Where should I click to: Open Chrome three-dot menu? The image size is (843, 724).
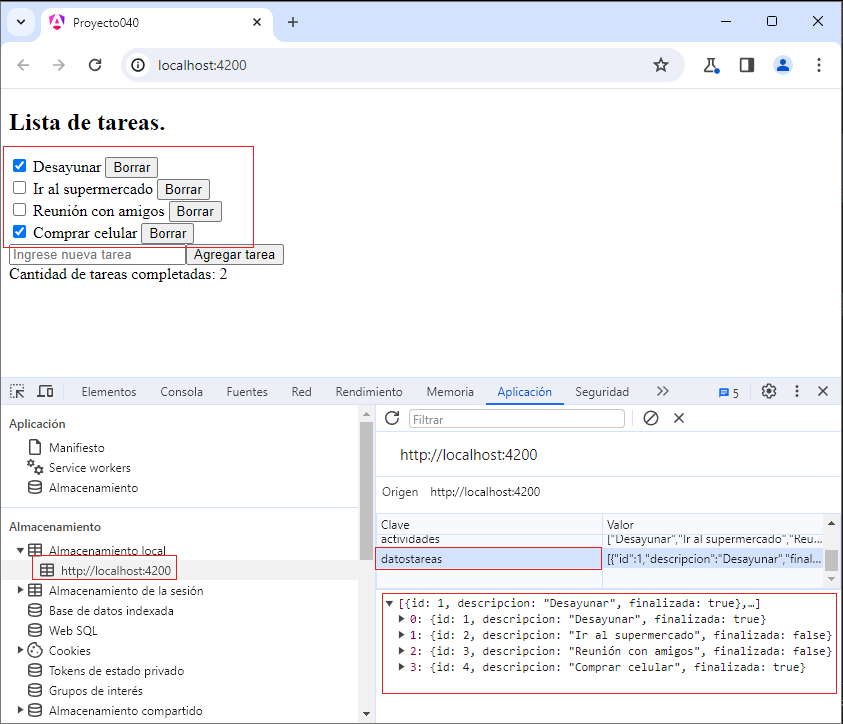pyautogui.click(x=819, y=65)
